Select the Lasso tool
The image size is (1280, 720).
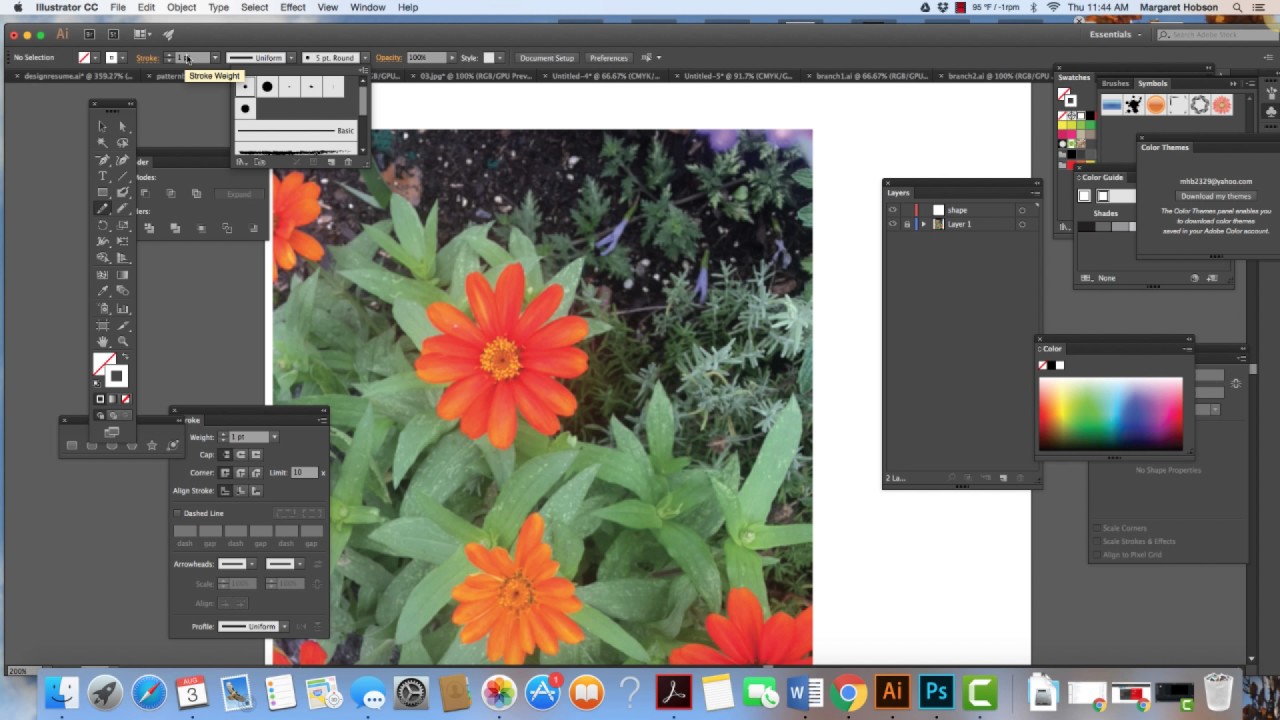click(123, 143)
